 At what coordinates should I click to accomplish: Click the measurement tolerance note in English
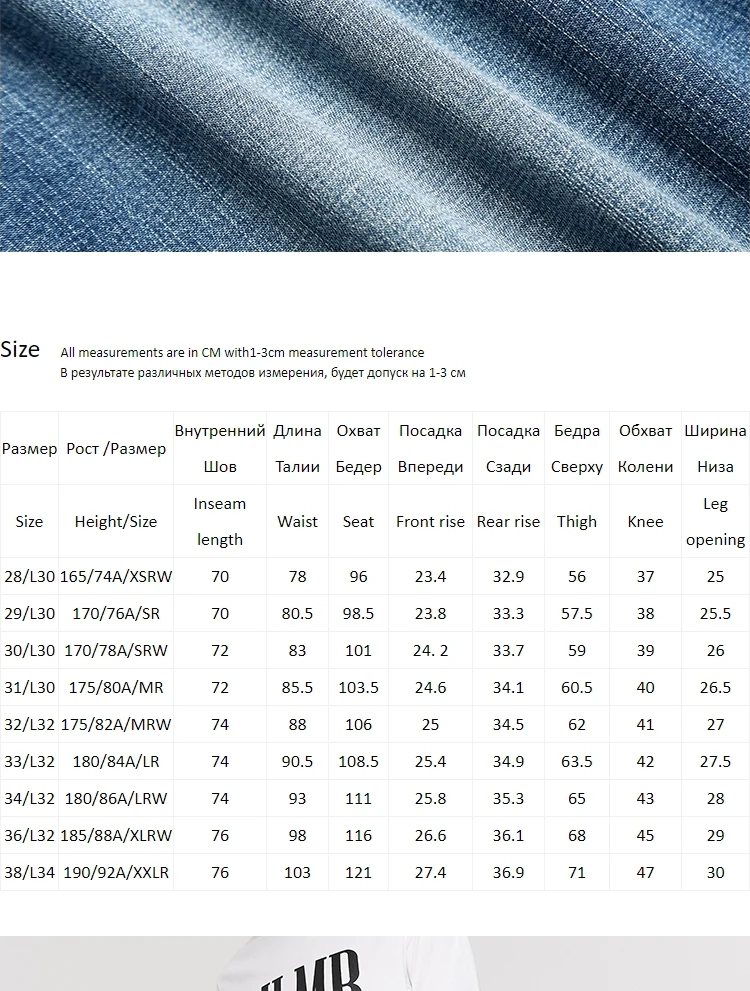click(242, 353)
